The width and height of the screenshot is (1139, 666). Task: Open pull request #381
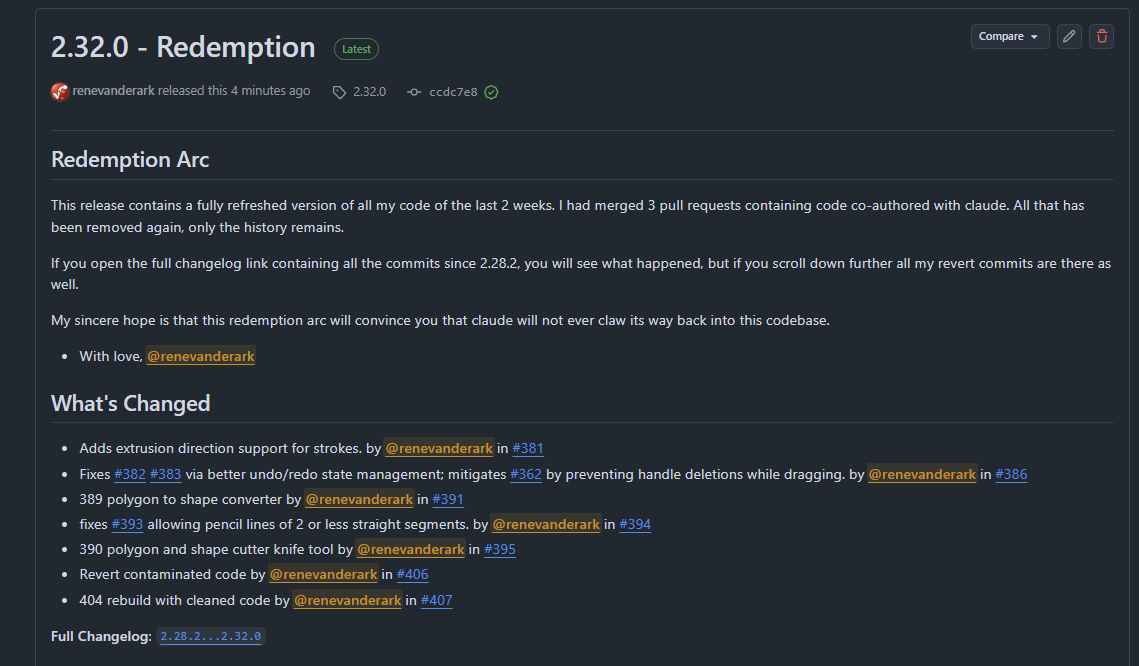pyautogui.click(x=528, y=448)
